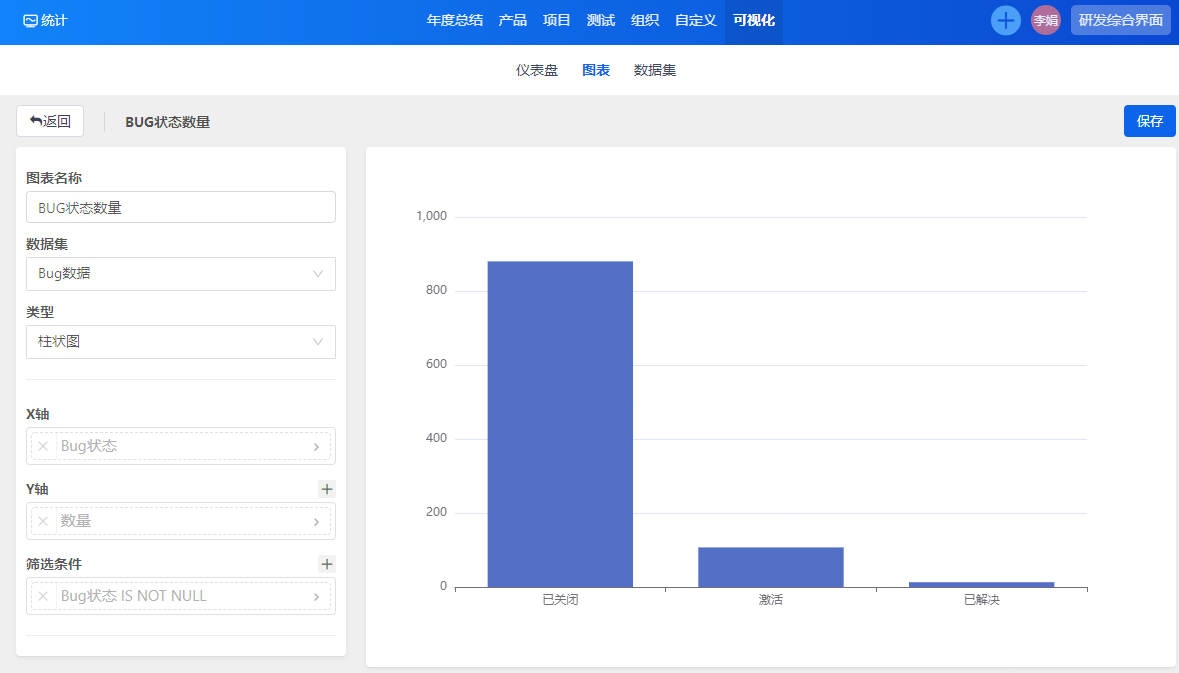Remove the Bug状态 X-axis field
Viewport: 1179px width, 673px height.
pos(43,446)
